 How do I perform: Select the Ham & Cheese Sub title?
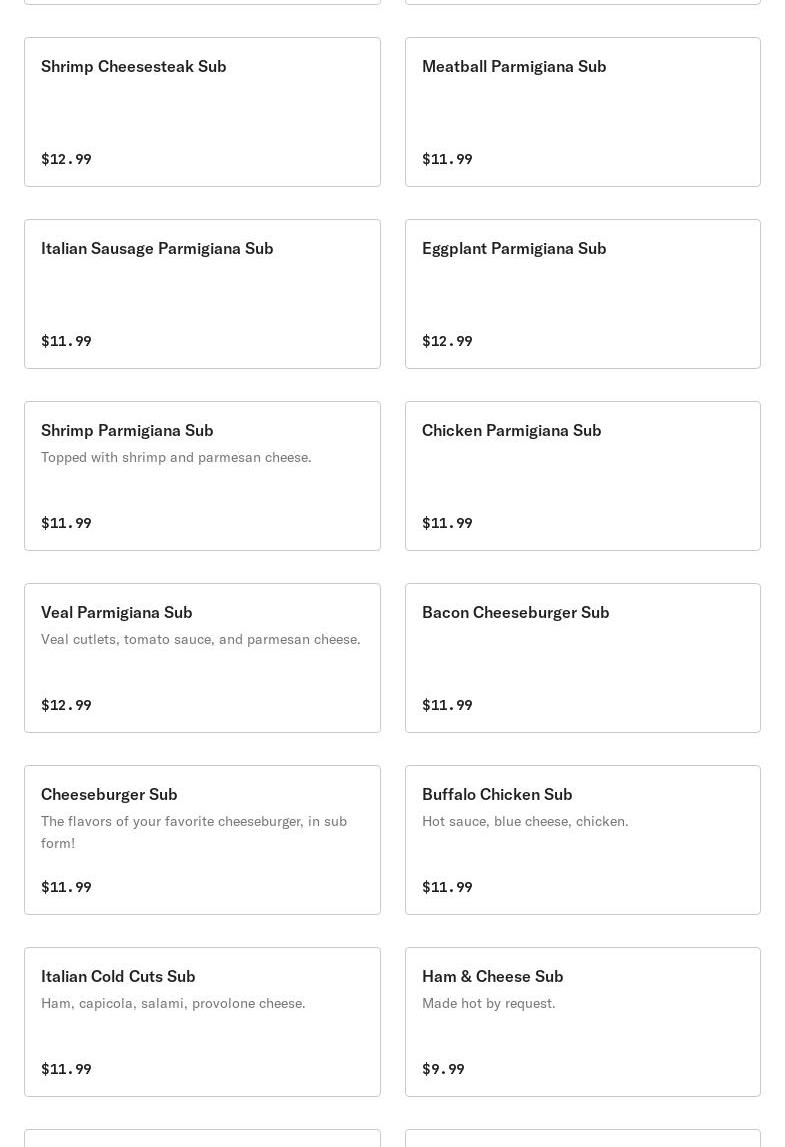[x=492, y=976]
